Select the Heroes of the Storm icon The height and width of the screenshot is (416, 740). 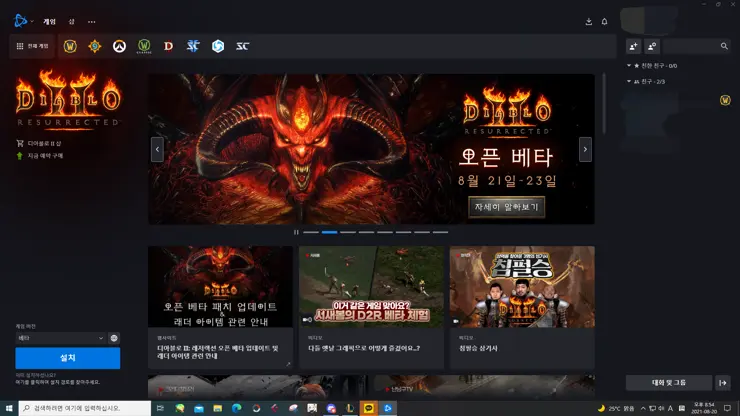pos(218,46)
